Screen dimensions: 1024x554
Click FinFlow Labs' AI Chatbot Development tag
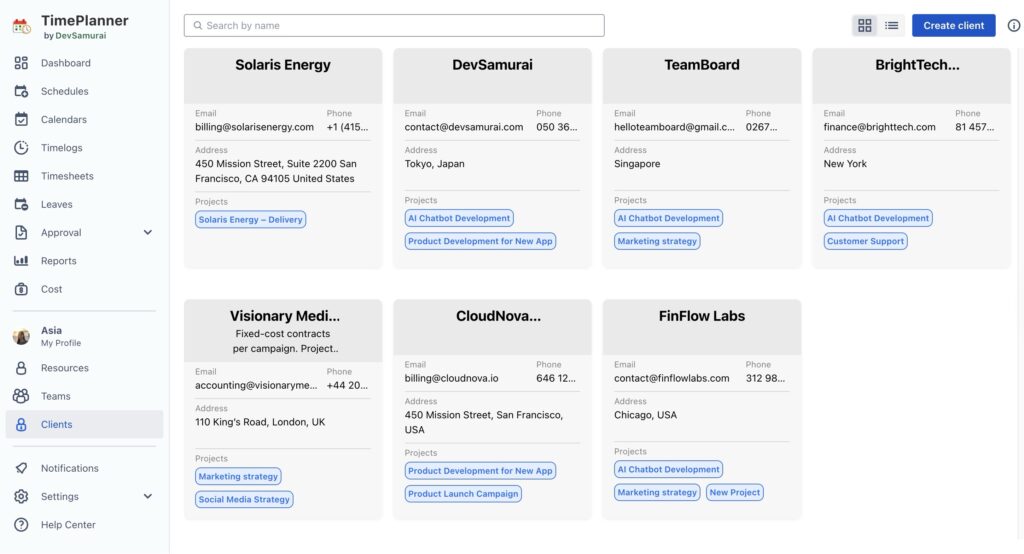pyautogui.click(x=668, y=469)
